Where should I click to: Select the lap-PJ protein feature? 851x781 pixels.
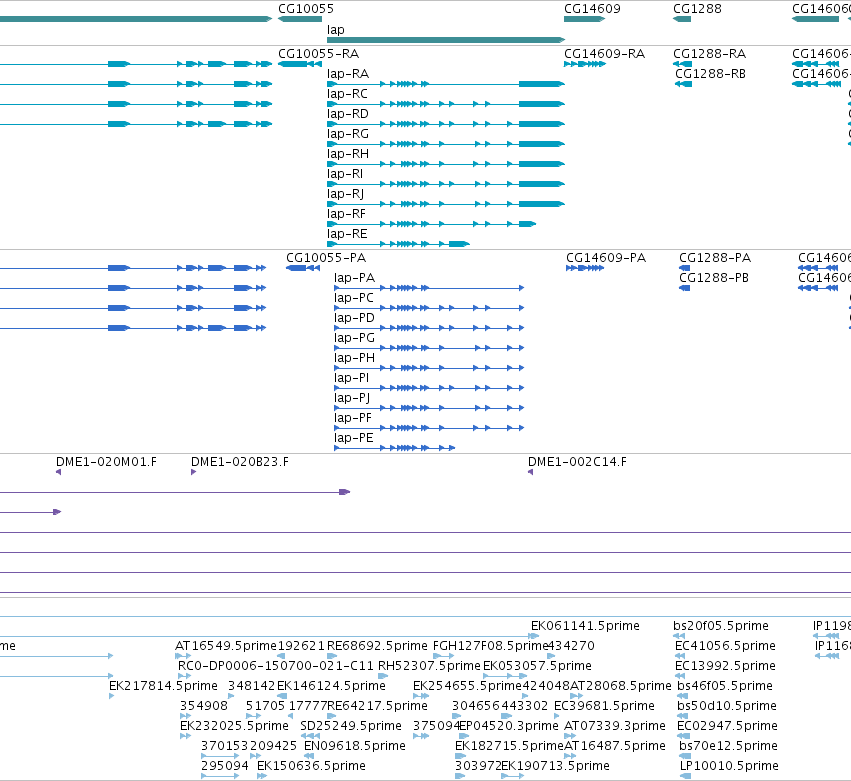(429, 408)
